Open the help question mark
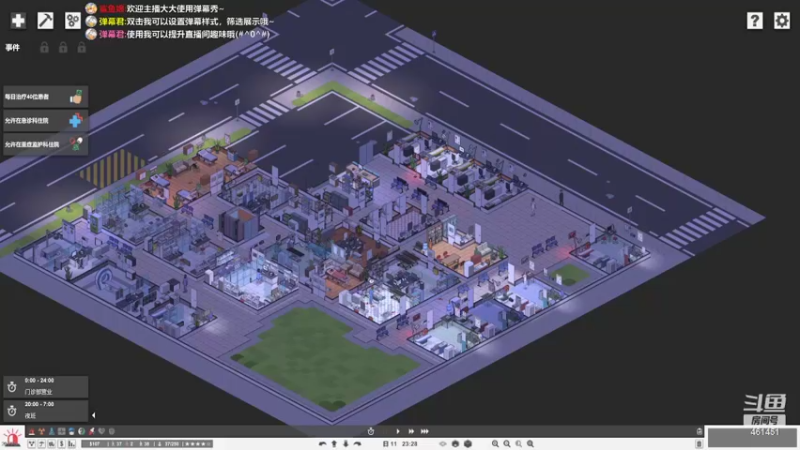 (755, 20)
